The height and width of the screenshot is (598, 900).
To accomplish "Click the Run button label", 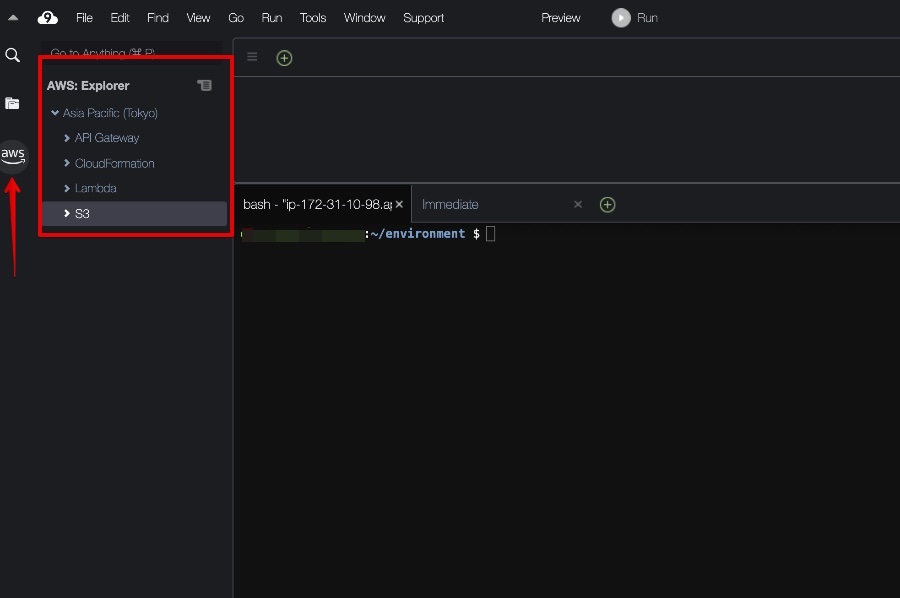I will click(x=647, y=18).
